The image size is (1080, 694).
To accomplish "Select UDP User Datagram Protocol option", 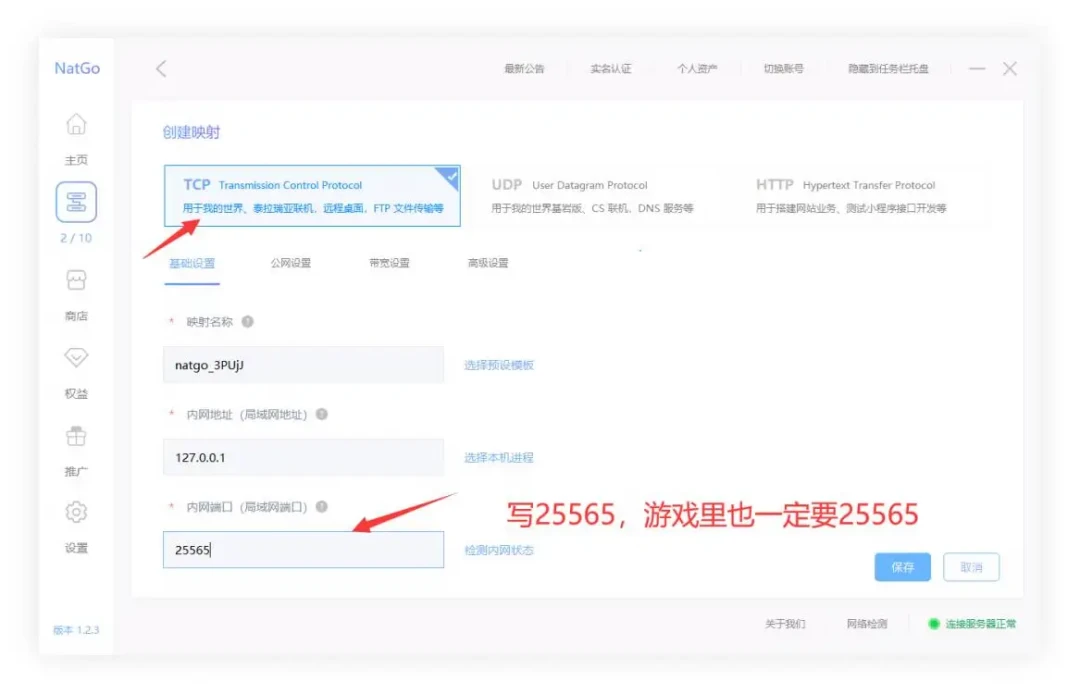I will tap(592, 196).
